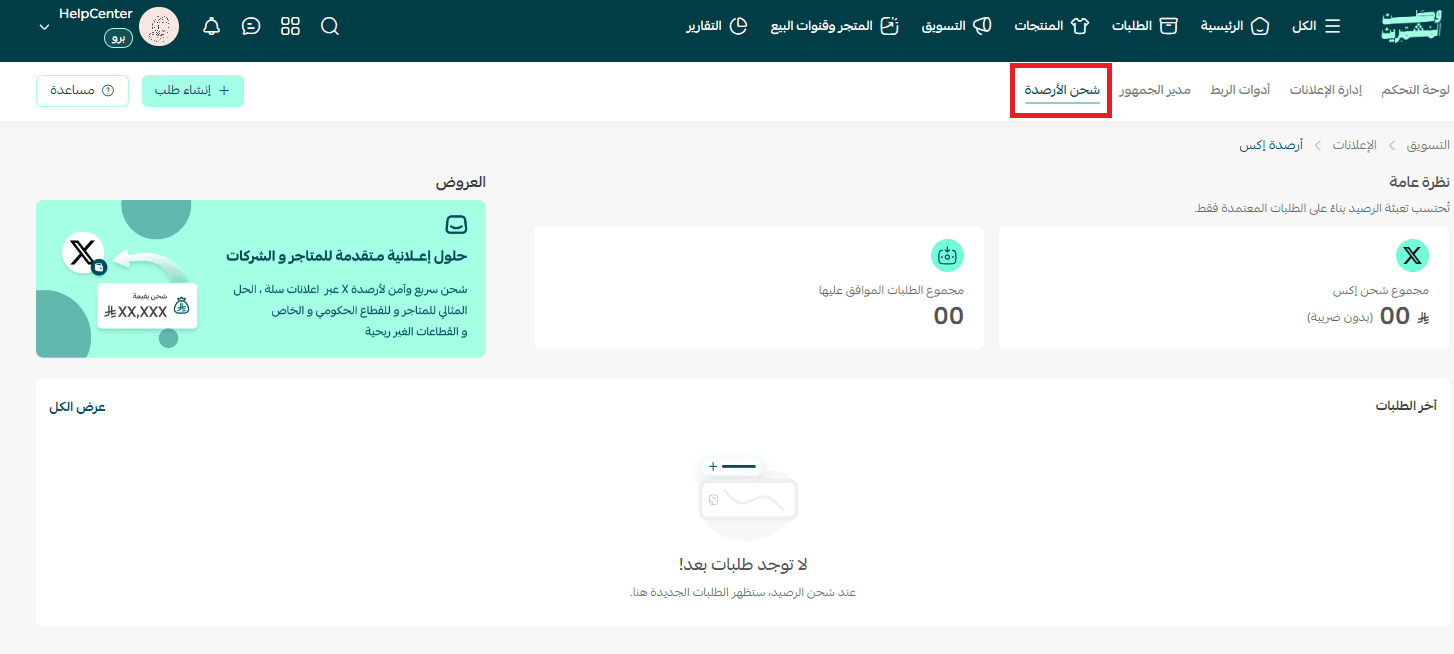Click the X logo in total recharge card
The image size is (1454, 654).
coord(1411,256)
